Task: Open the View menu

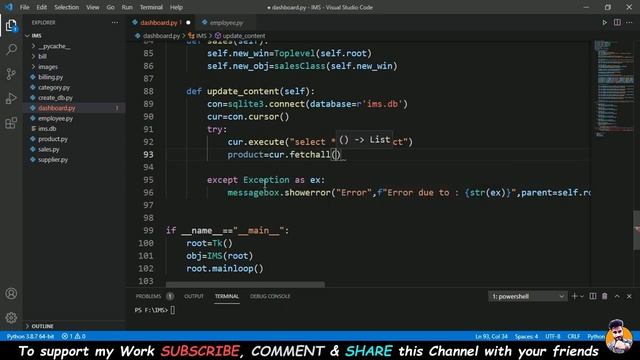Action: pyautogui.click(x=93, y=7)
